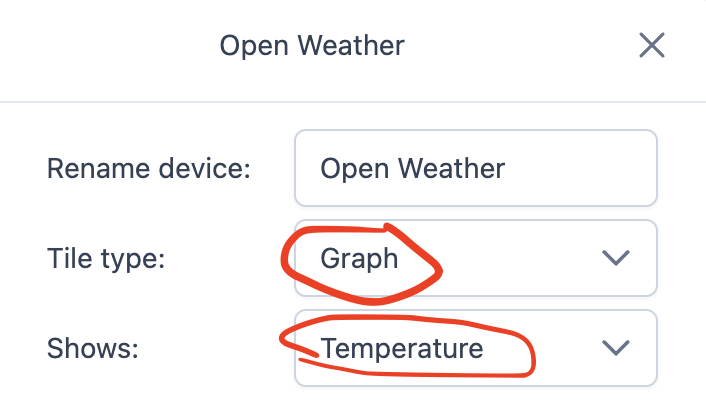Viewport: 706px width, 412px height.
Task: Dismiss the dialog with the X icon
Action: coord(652,45)
